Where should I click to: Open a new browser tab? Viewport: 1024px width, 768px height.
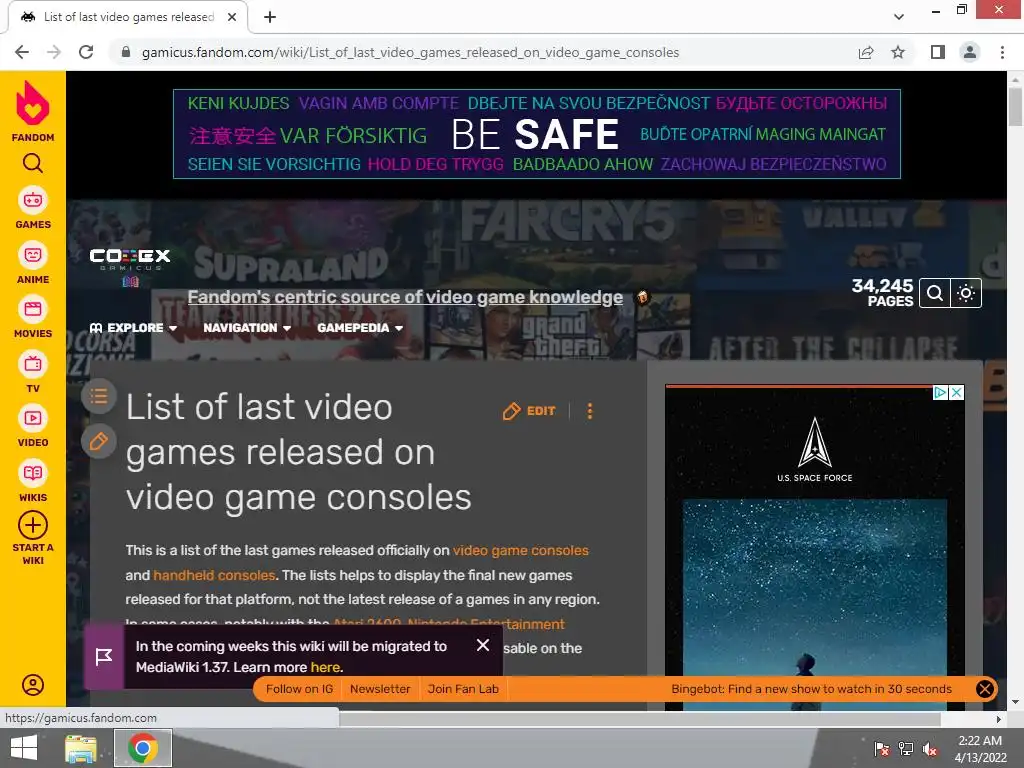pos(270,17)
